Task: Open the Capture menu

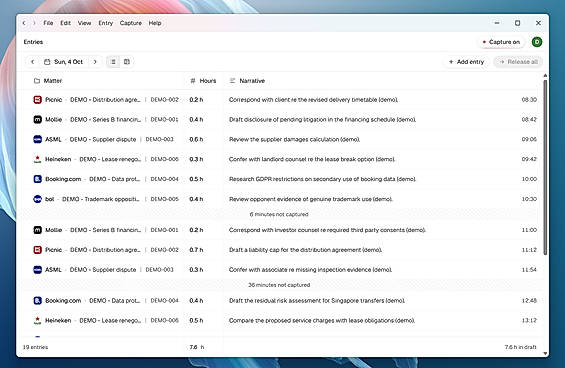Action: (x=130, y=23)
